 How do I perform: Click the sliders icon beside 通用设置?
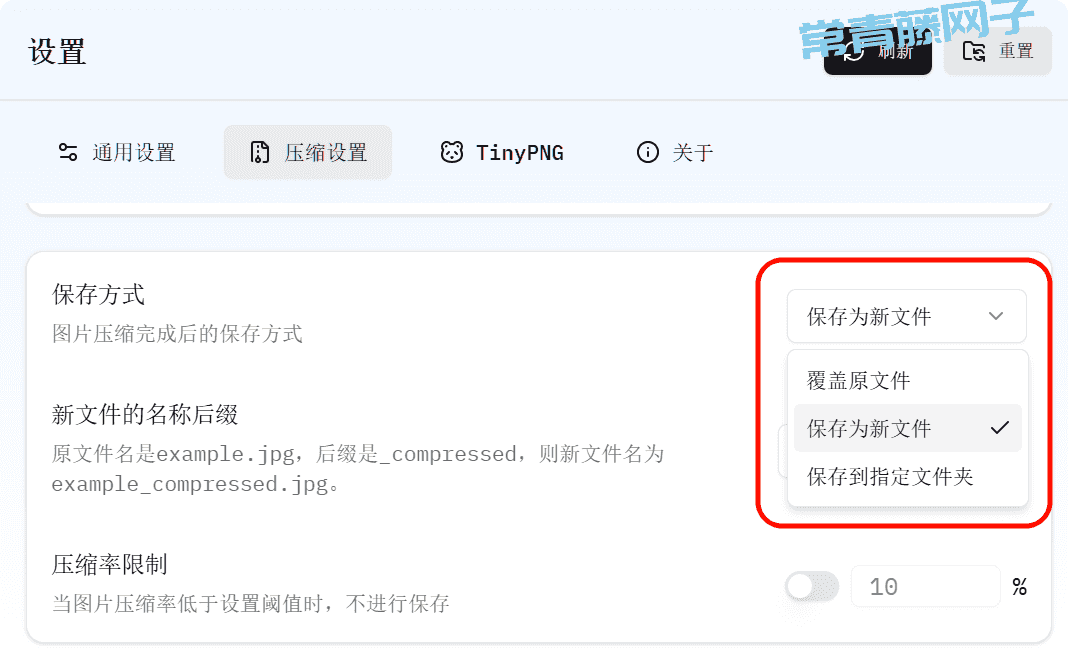pos(68,152)
